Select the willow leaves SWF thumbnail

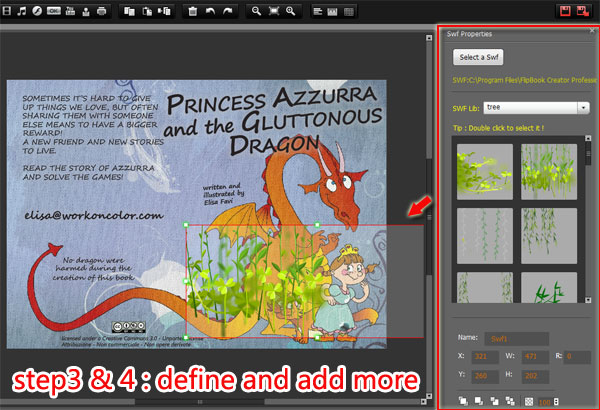coord(549,236)
